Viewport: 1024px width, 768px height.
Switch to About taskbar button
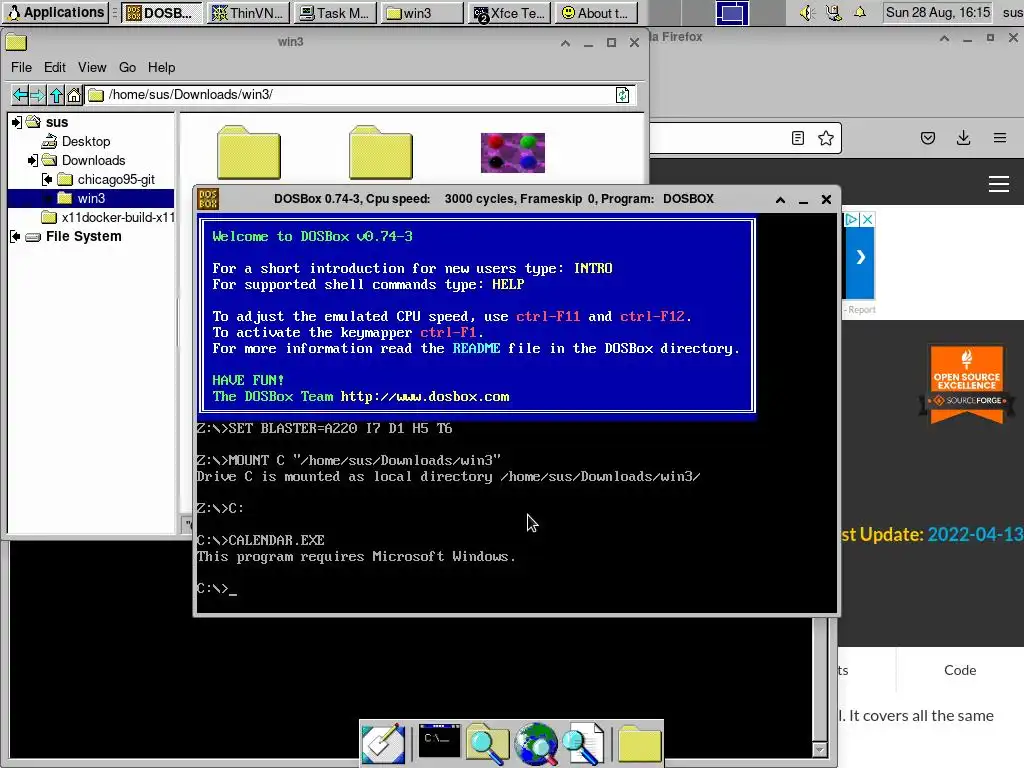pos(596,13)
